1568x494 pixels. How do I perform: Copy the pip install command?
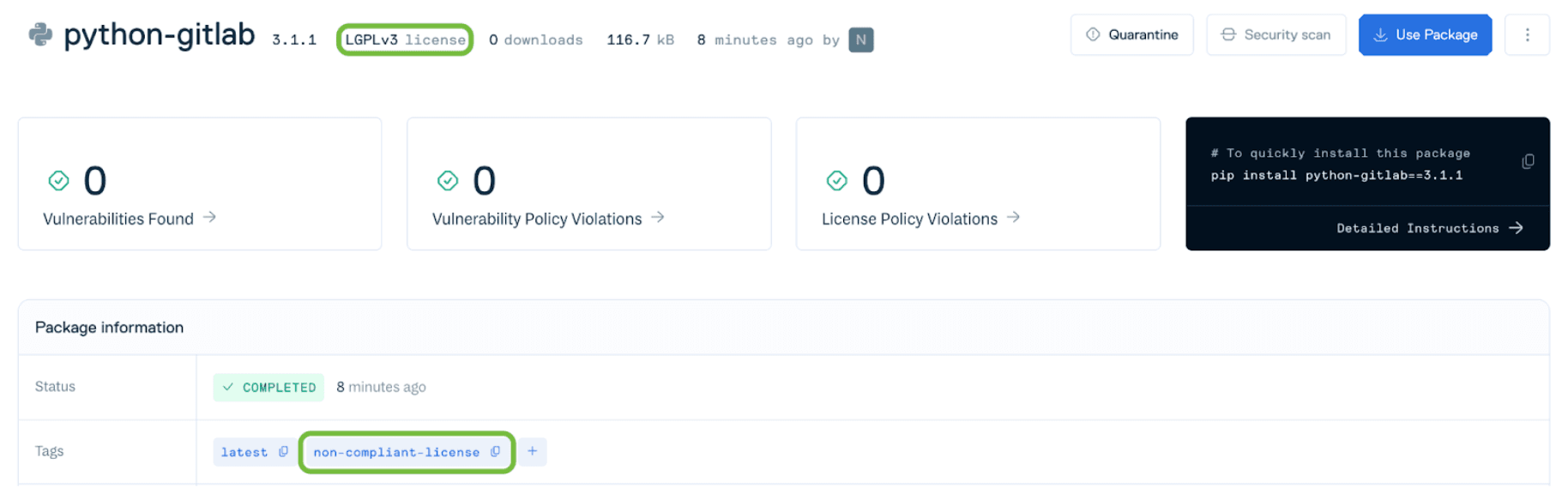1527,162
